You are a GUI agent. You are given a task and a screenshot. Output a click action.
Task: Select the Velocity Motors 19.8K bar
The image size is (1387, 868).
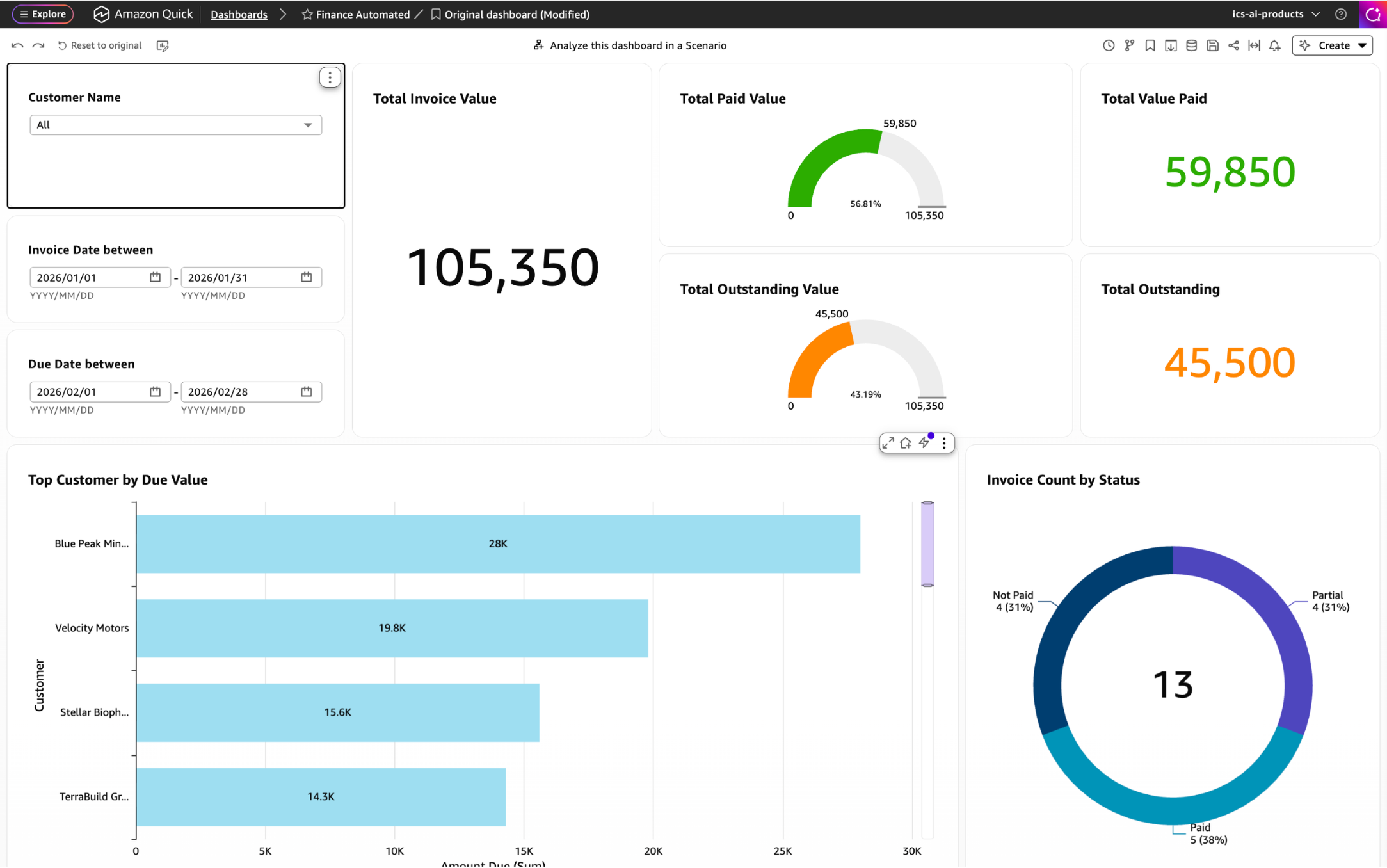pyautogui.click(x=392, y=628)
